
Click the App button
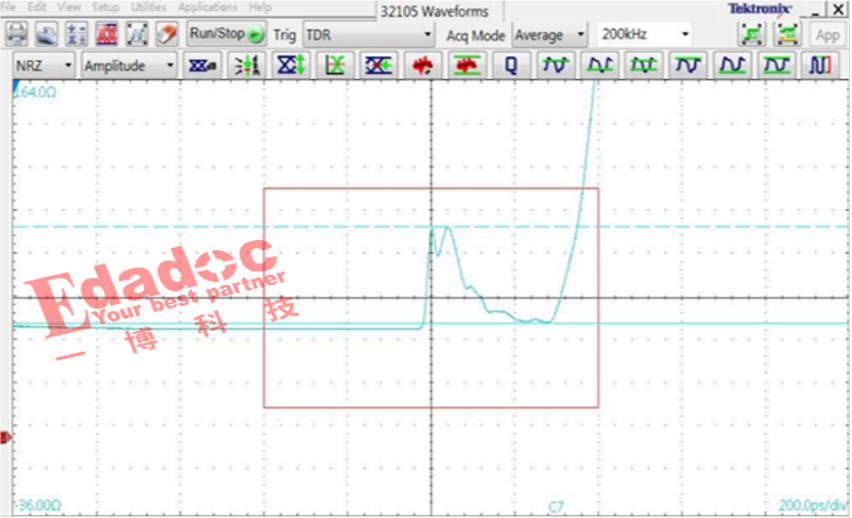coord(827,35)
